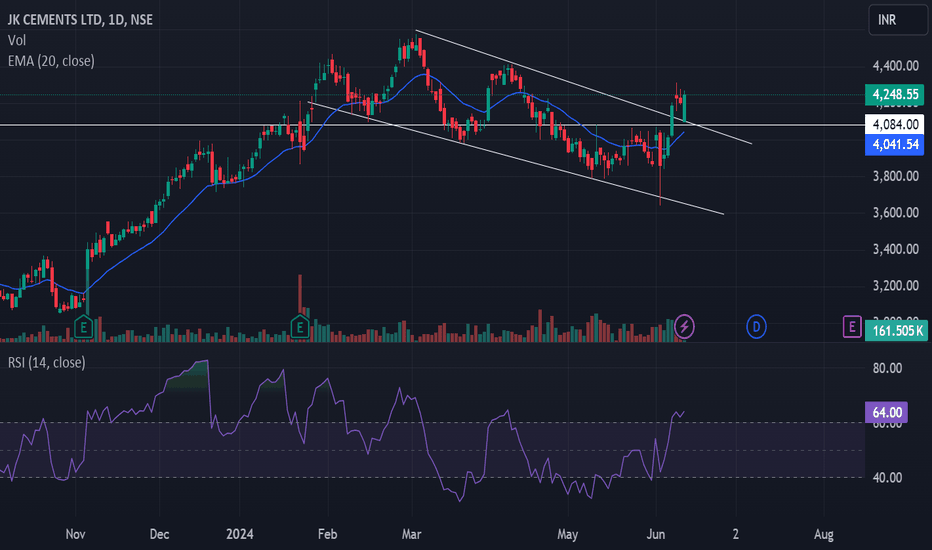The width and height of the screenshot is (932, 550).
Task: Open the blue dividend D marker
Action: [x=756, y=326]
